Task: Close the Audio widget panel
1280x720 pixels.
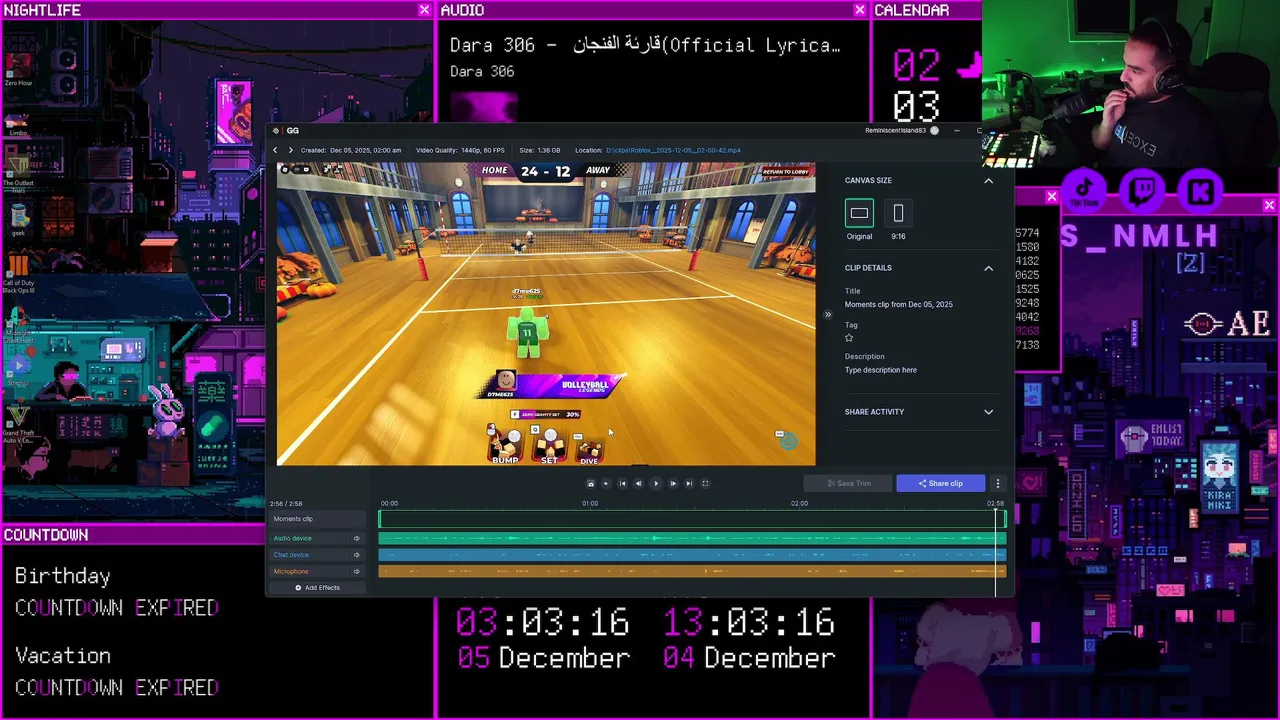Action: (x=859, y=10)
